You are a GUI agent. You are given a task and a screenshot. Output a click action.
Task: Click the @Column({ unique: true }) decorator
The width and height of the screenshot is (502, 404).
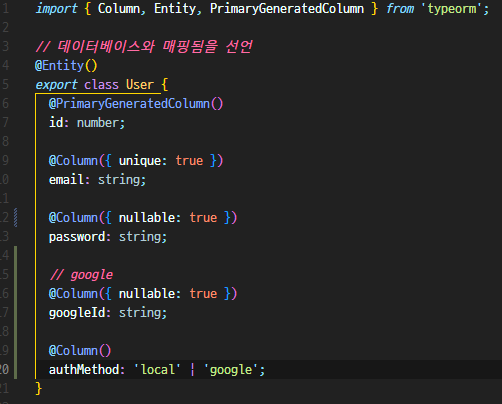(136, 161)
